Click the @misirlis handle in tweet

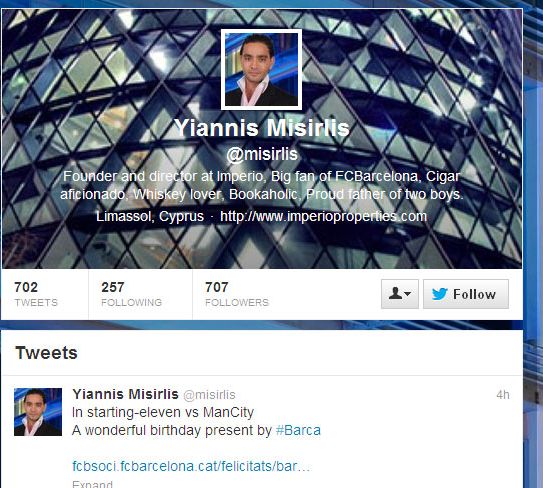[209, 395]
